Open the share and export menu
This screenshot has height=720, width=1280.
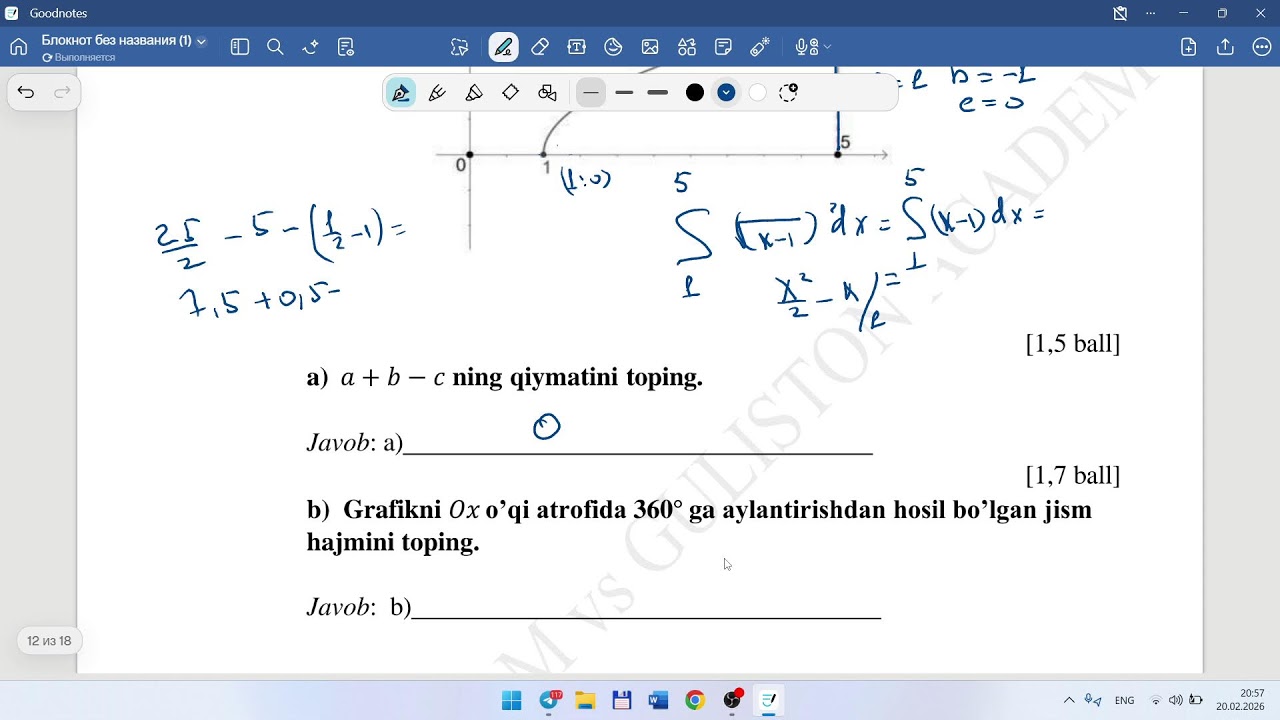[x=1225, y=47]
